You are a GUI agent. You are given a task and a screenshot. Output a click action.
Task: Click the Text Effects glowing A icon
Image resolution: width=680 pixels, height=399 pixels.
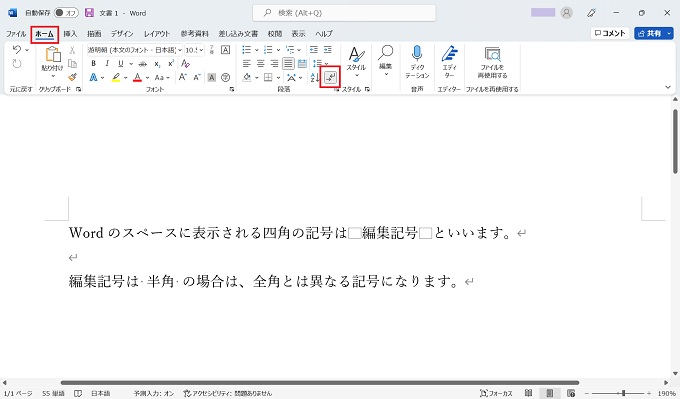tap(93, 78)
